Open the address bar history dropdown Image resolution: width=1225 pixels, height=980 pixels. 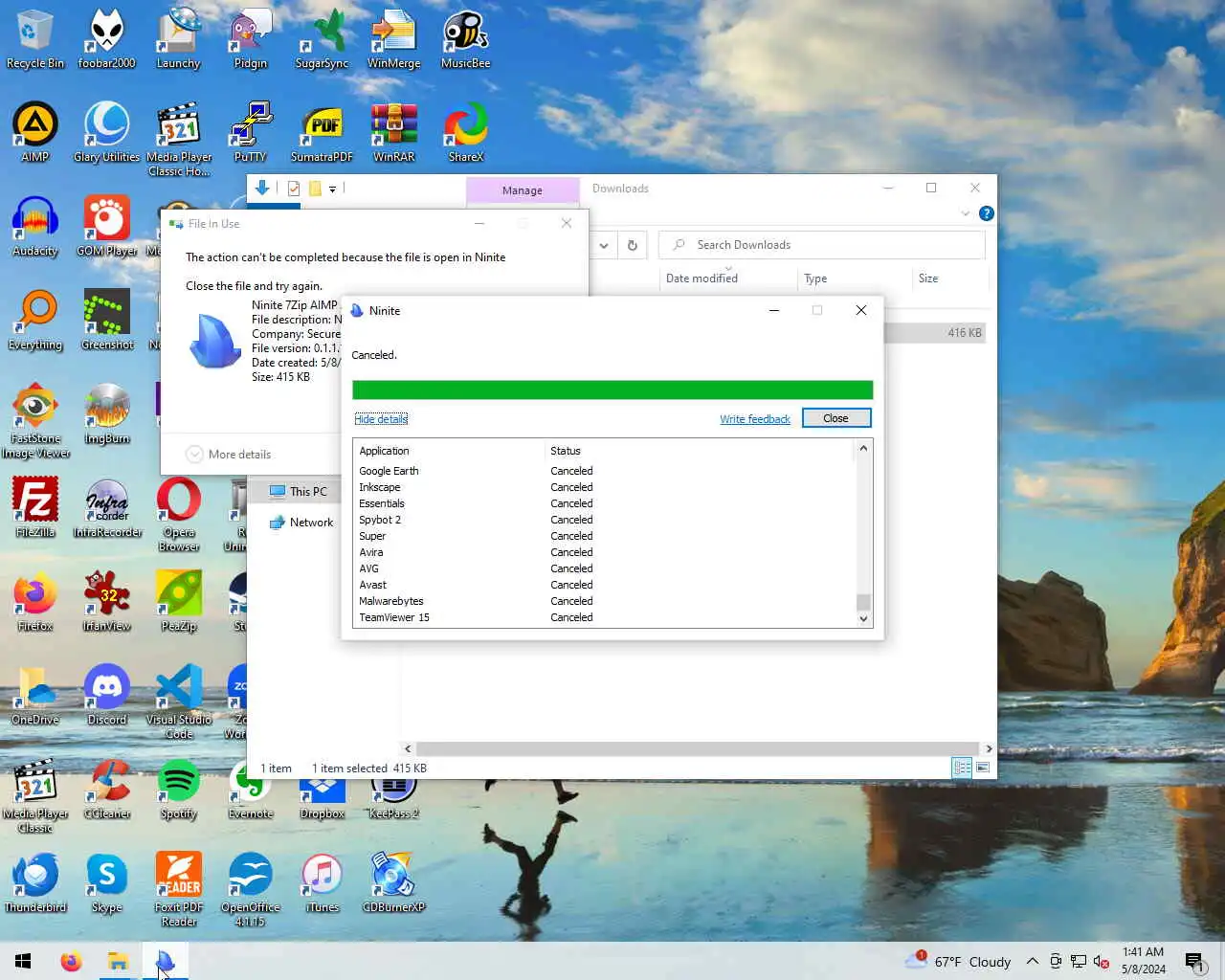[604, 245]
